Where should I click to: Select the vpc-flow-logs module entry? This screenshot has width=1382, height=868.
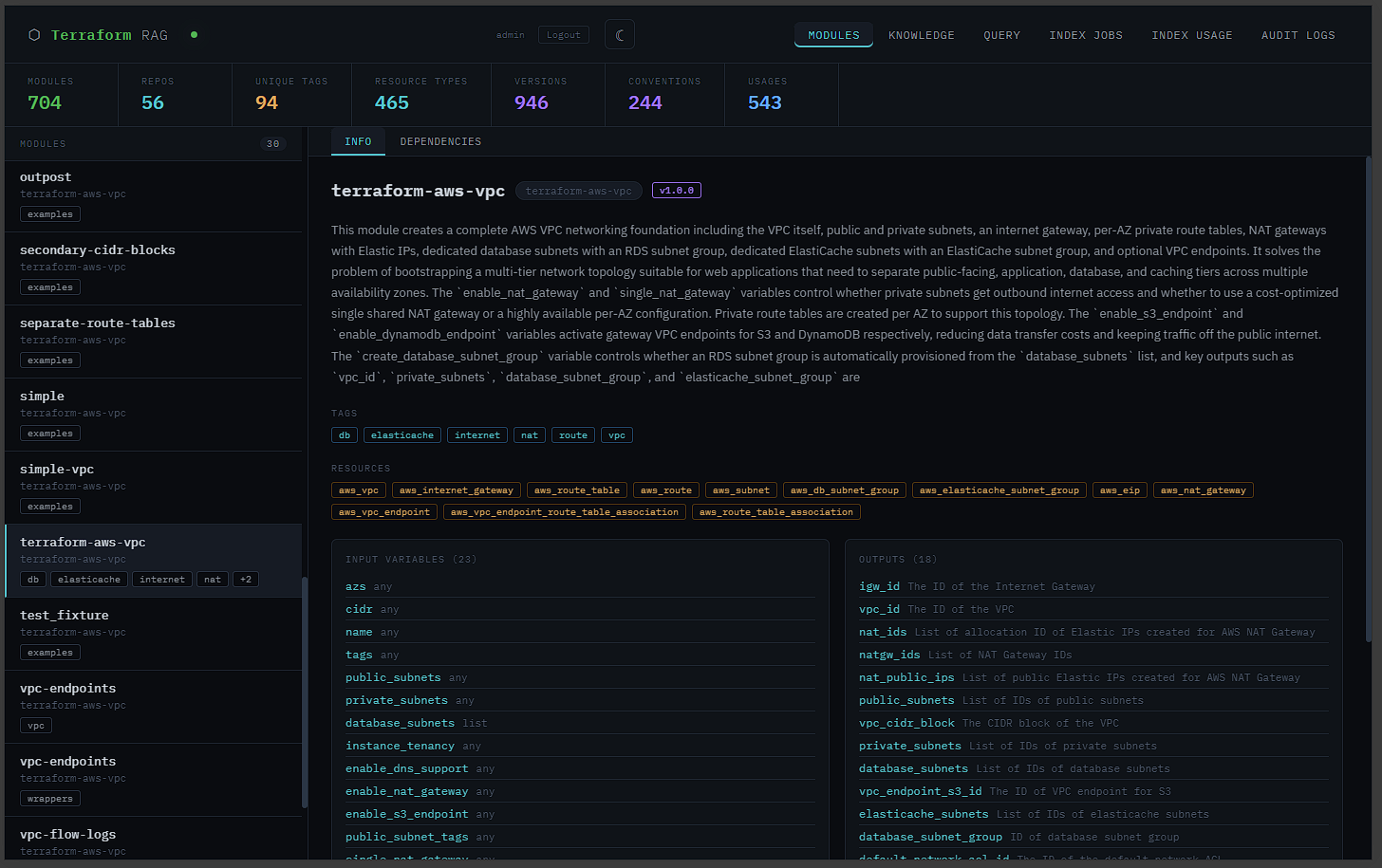[x=153, y=840]
